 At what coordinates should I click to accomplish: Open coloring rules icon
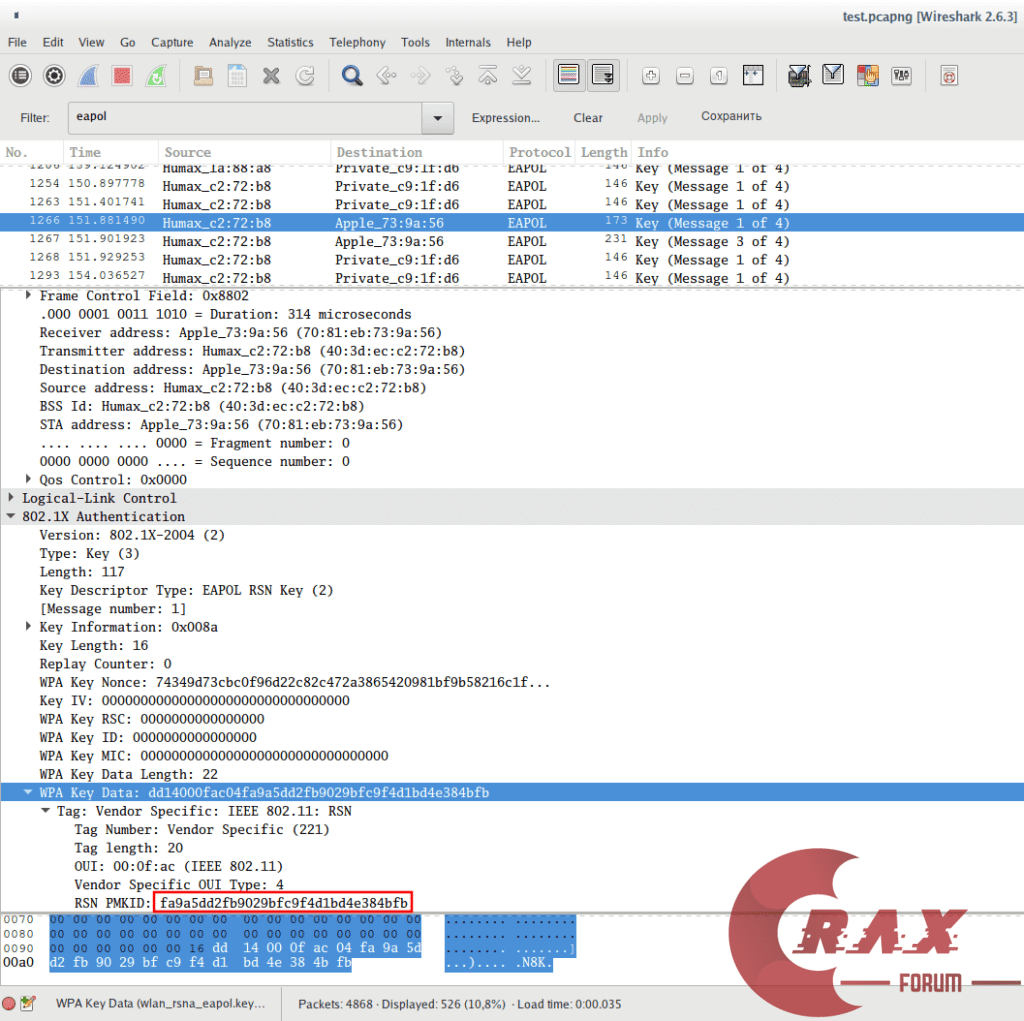click(867, 76)
